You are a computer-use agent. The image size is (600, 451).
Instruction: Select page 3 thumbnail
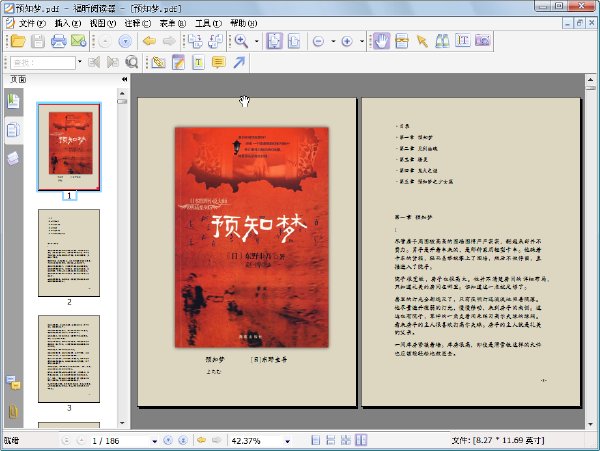(x=69, y=359)
